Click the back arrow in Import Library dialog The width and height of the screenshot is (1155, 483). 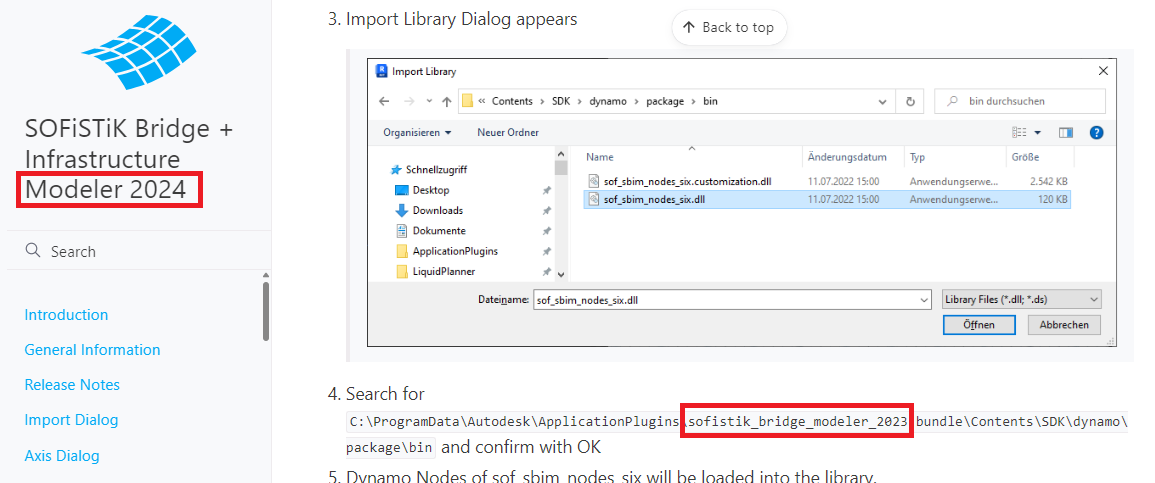(384, 102)
